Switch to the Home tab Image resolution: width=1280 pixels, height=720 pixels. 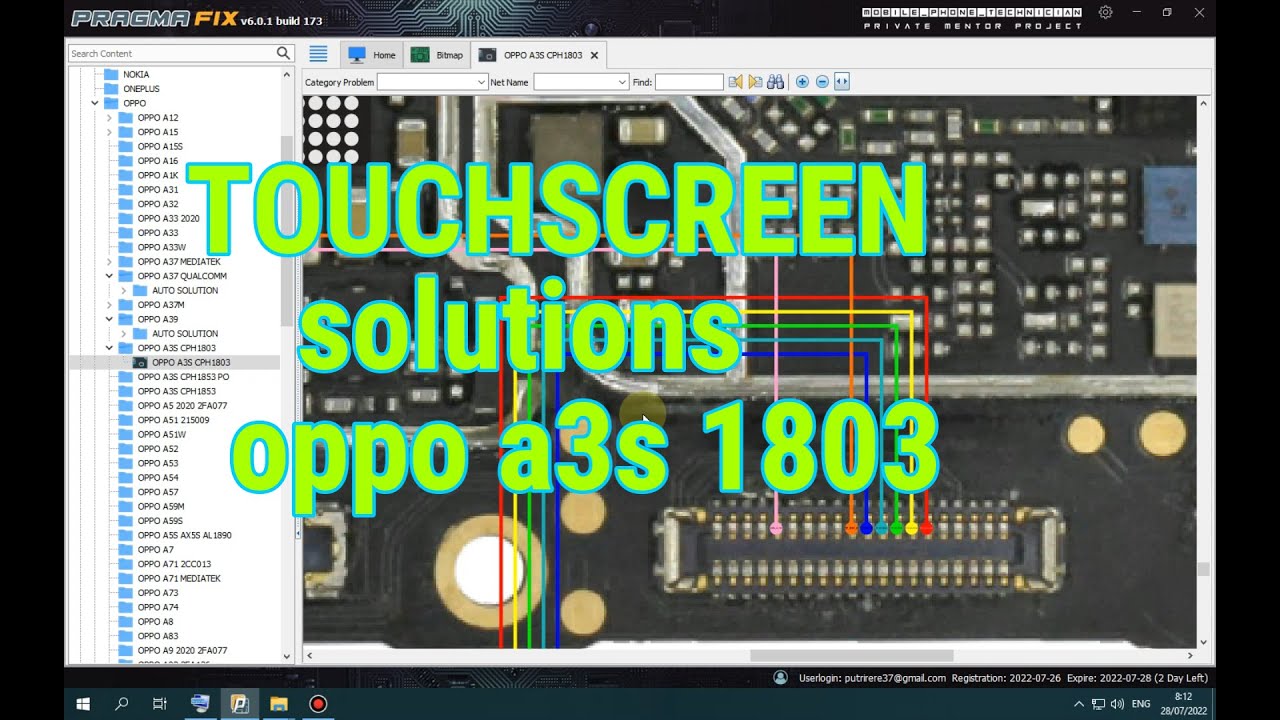pyautogui.click(x=372, y=55)
